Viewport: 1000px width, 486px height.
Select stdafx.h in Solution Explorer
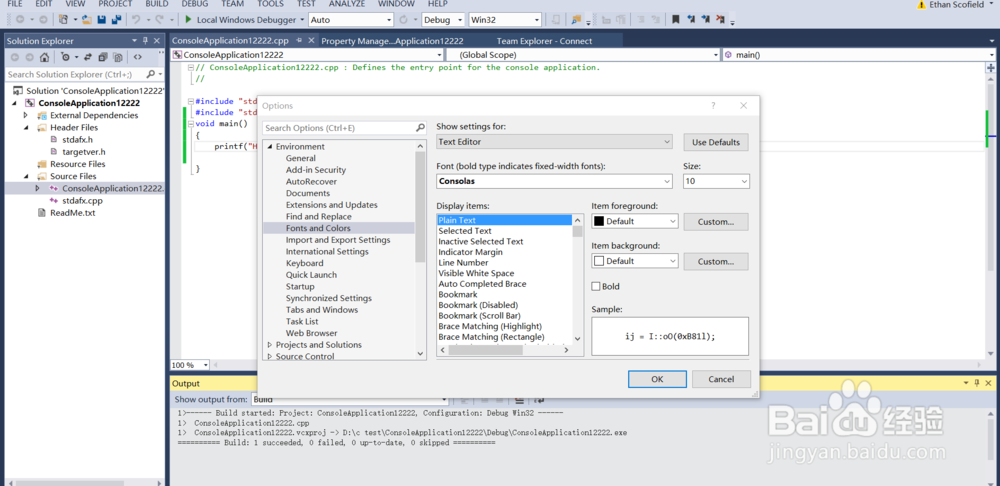coord(77,140)
